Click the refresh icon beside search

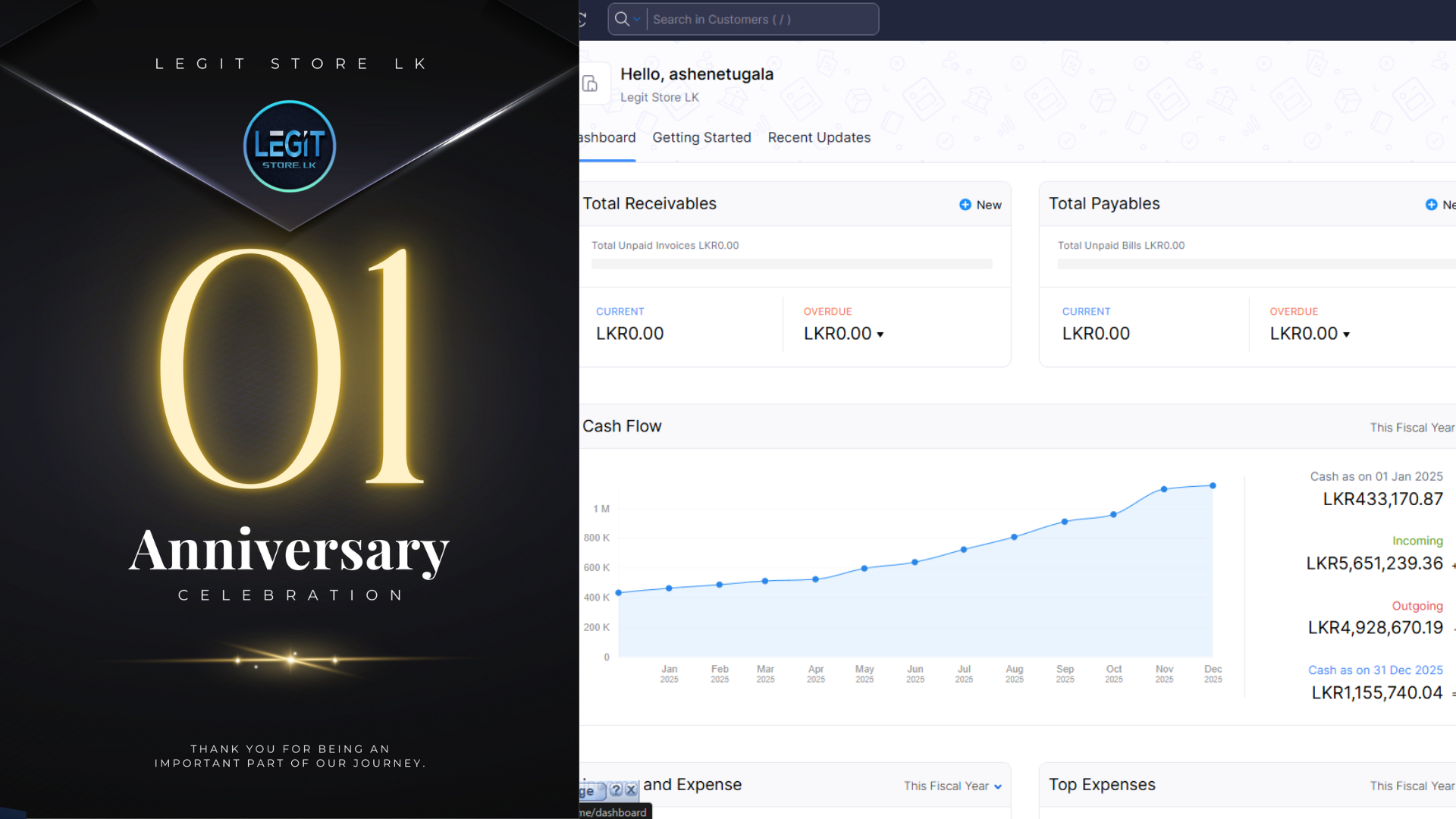click(x=582, y=20)
